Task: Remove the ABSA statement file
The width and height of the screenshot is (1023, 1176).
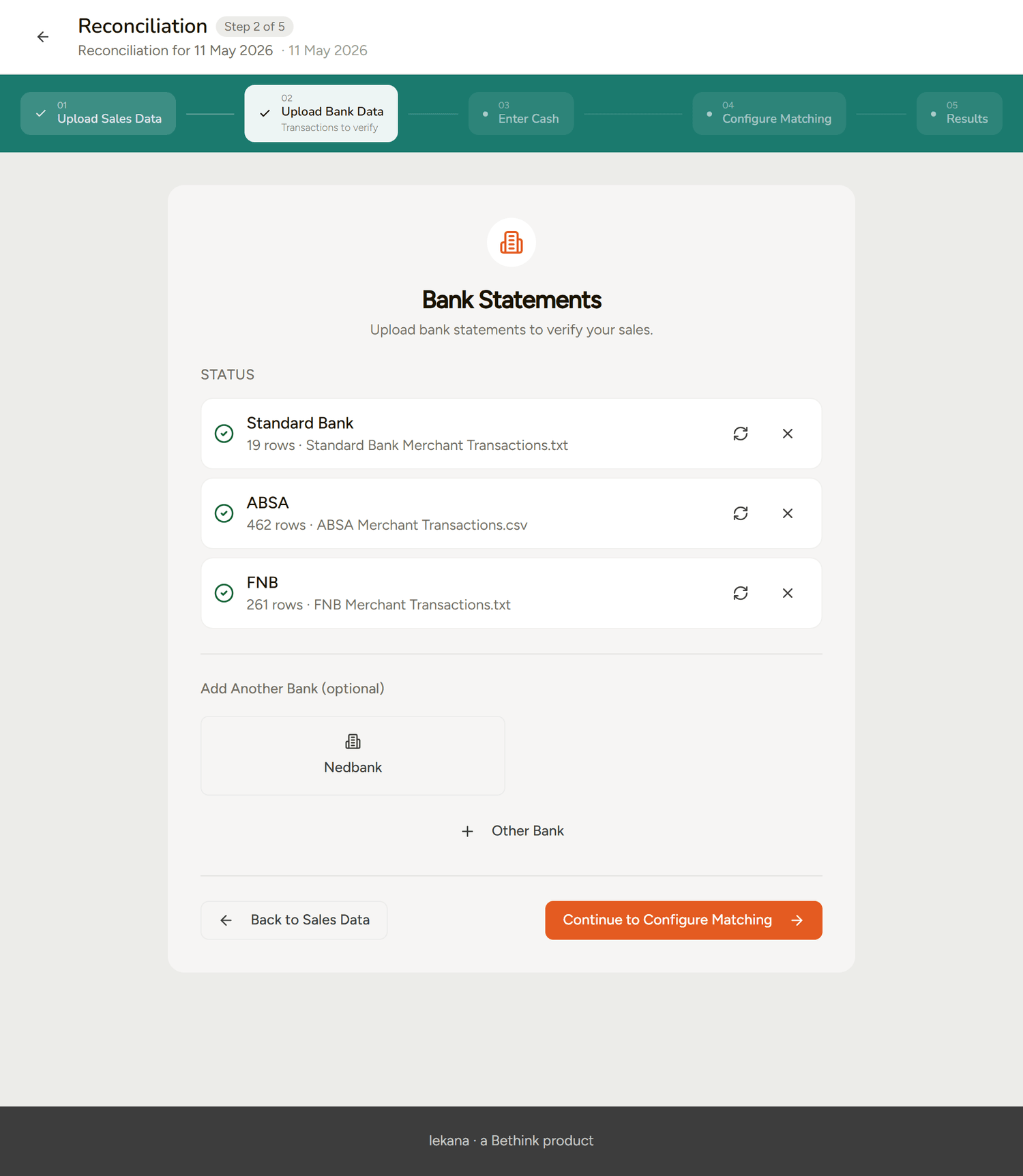Action: click(x=788, y=513)
